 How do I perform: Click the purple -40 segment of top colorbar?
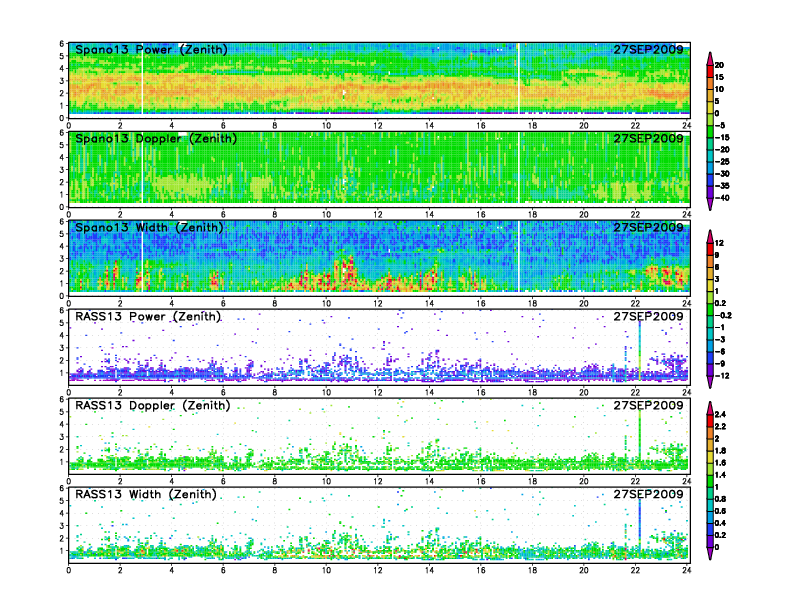pos(710,192)
